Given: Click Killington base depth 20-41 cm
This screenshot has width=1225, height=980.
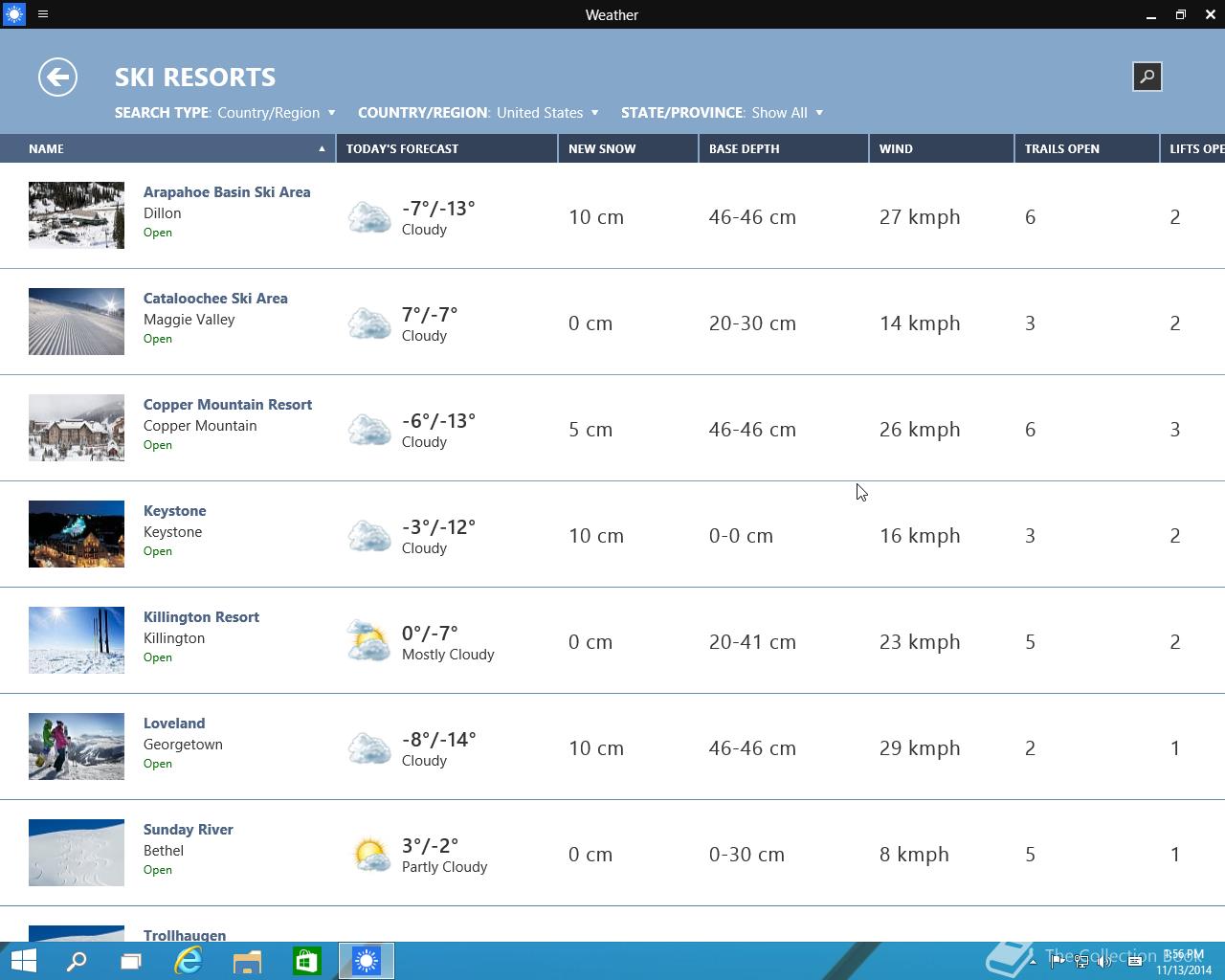Looking at the screenshot, I should coord(752,642).
